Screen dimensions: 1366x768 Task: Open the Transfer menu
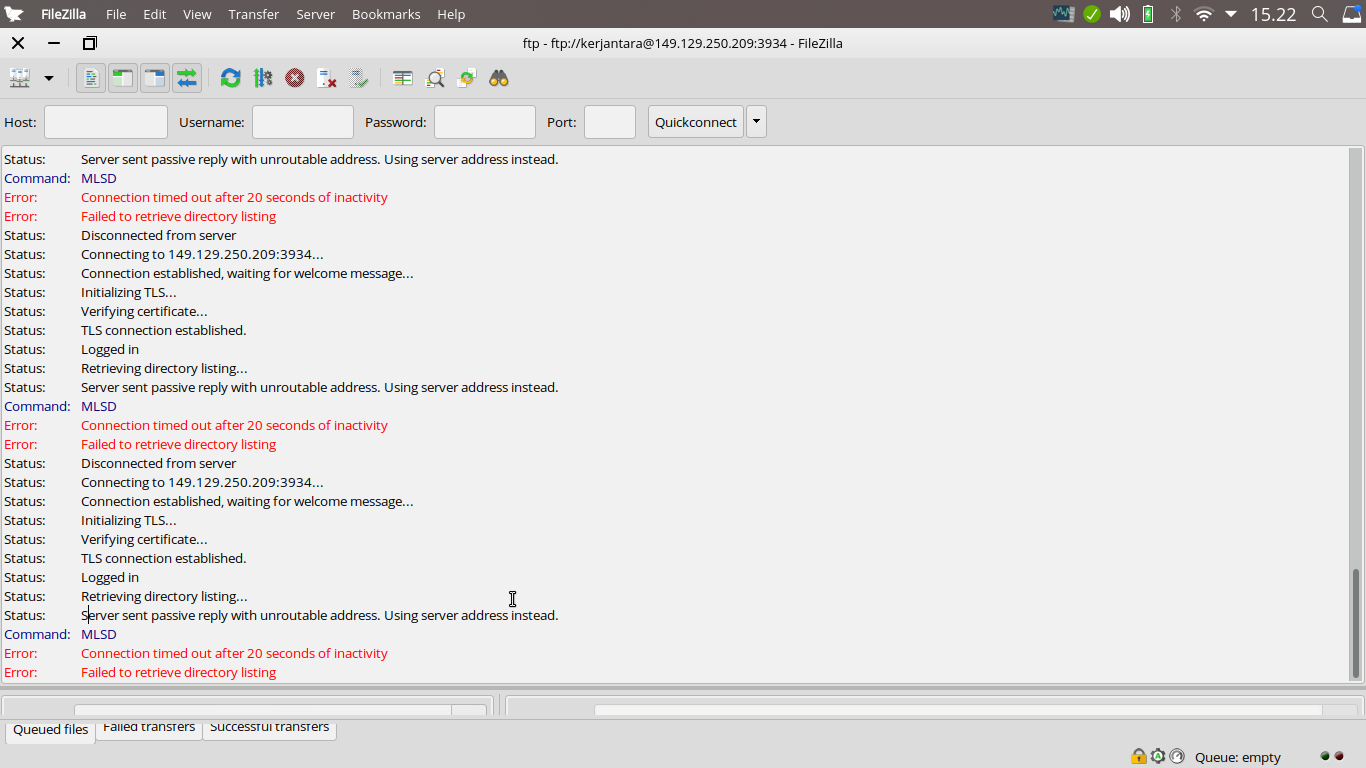tap(254, 14)
